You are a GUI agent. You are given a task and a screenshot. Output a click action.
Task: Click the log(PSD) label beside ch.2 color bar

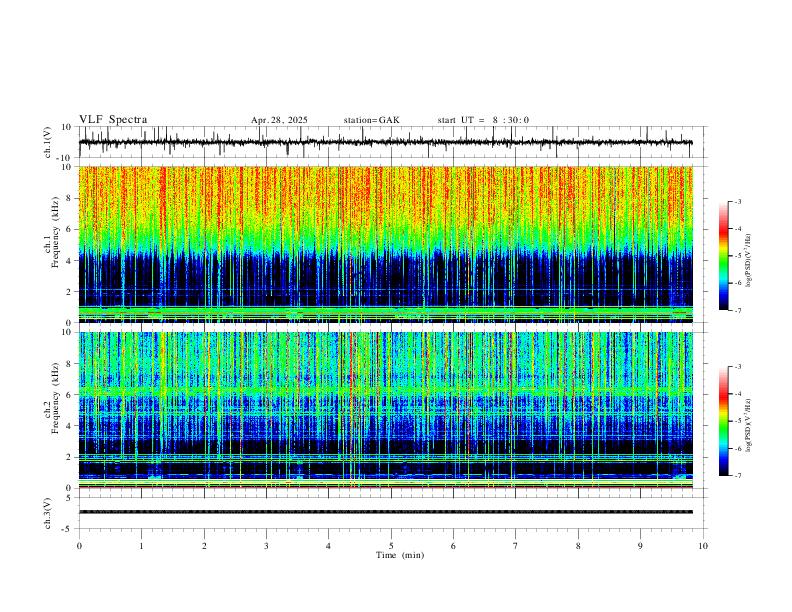click(x=748, y=426)
